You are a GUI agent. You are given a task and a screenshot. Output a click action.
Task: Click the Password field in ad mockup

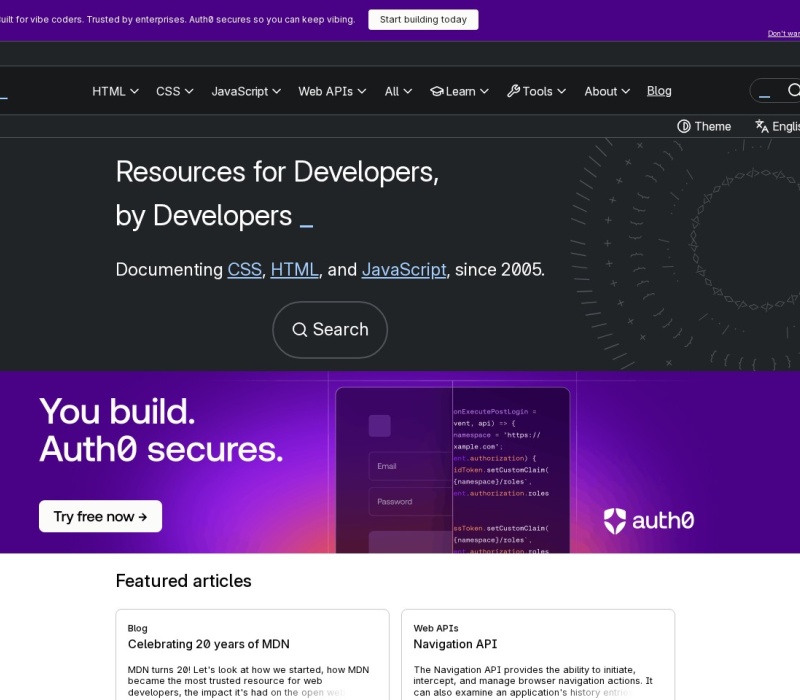pos(410,502)
